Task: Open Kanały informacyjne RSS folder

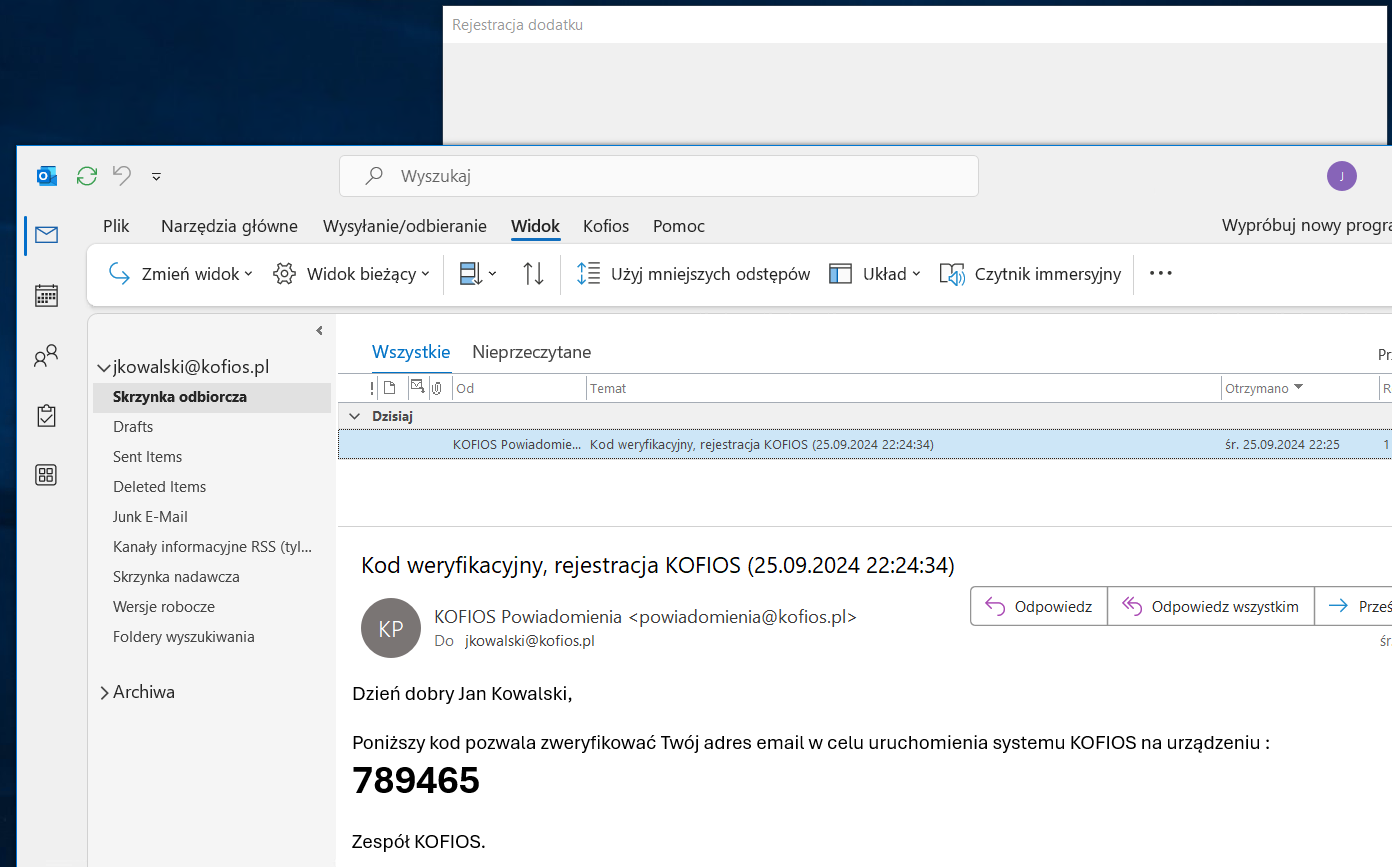Action: pos(212,547)
